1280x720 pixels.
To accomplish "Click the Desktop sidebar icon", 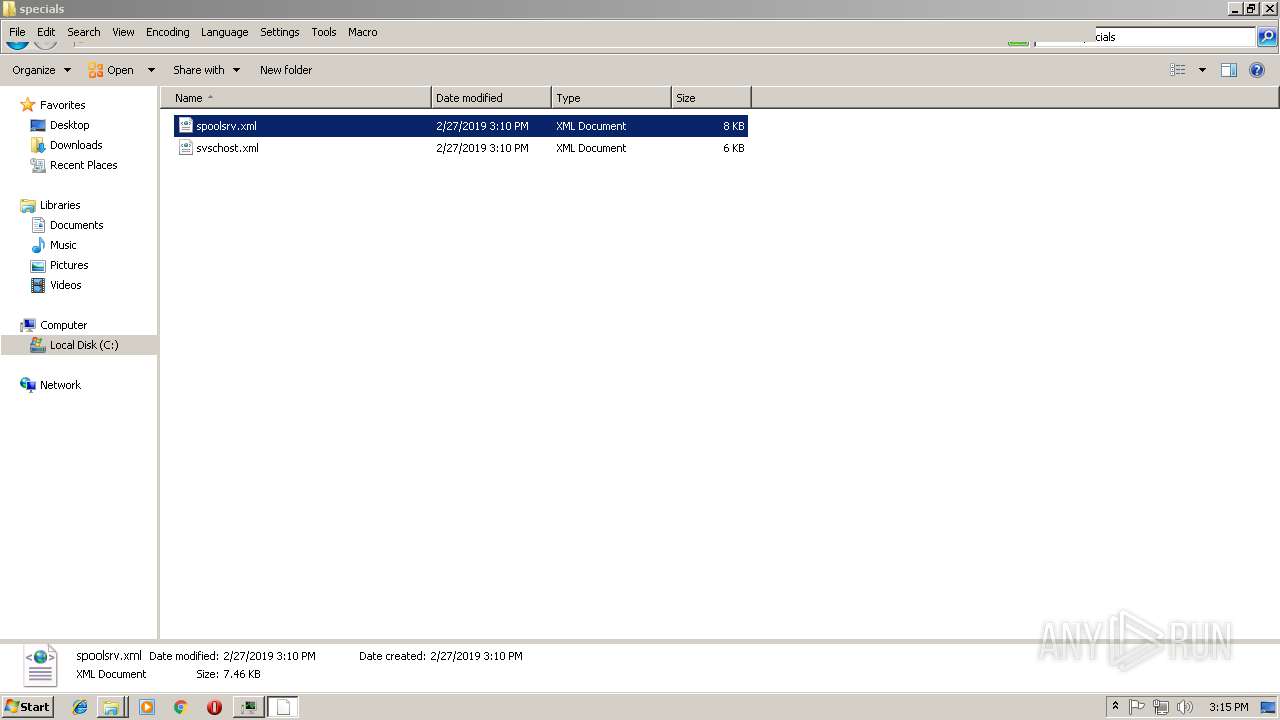I will pos(38,125).
